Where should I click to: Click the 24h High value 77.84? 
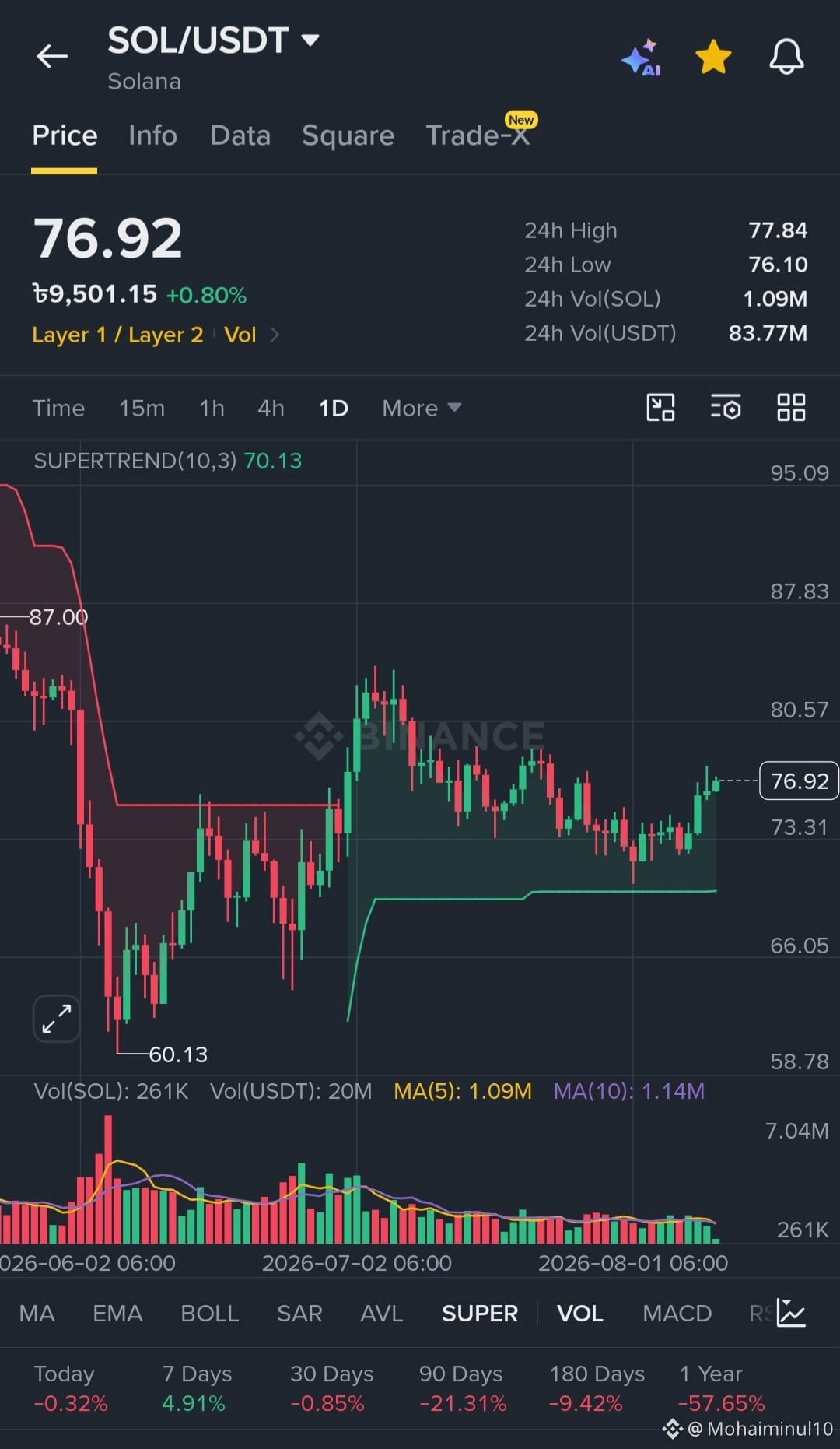pos(778,230)
